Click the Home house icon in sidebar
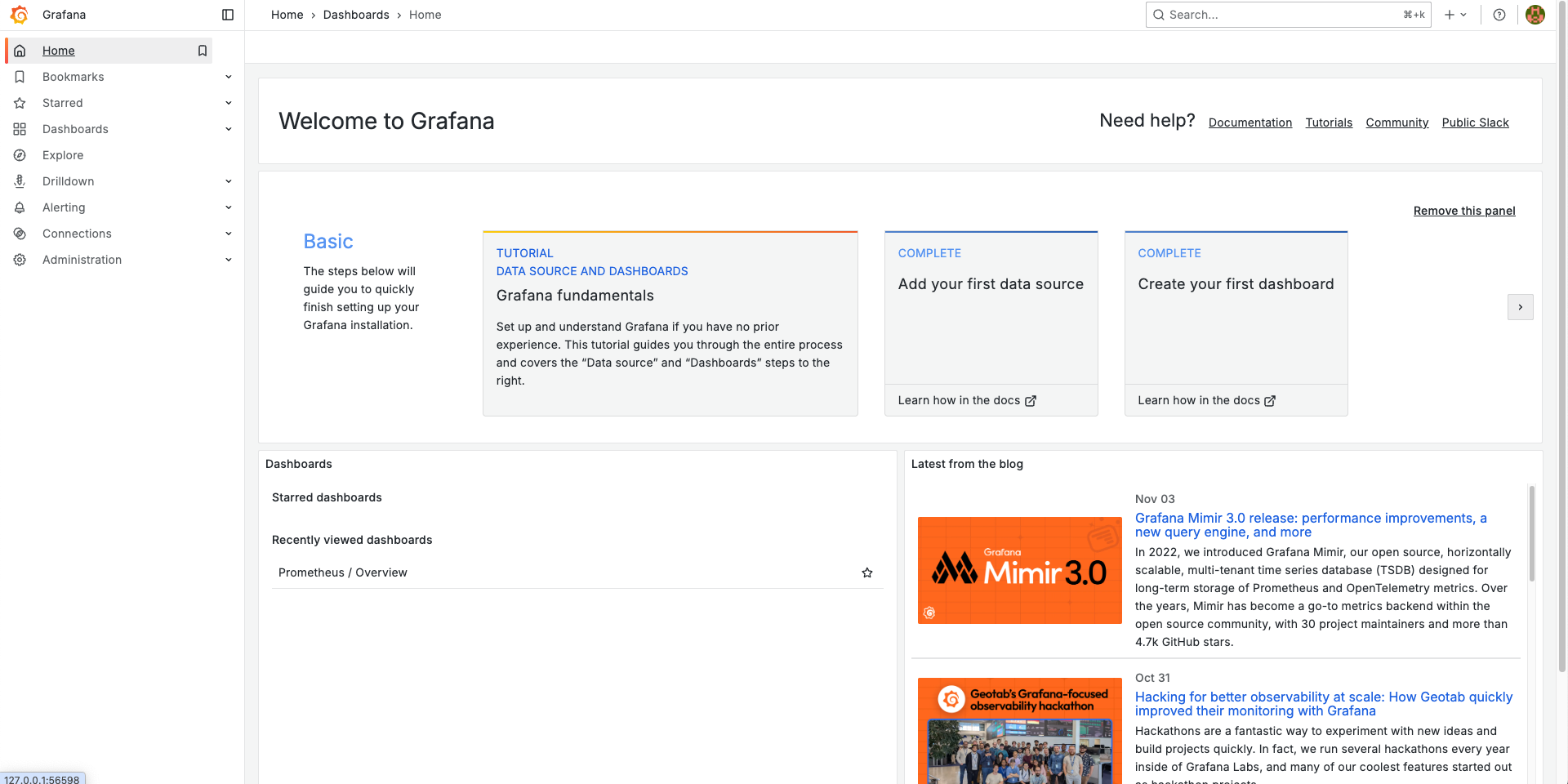The height and width of the screenshot is (784, 1568). (x=20, y=51)
